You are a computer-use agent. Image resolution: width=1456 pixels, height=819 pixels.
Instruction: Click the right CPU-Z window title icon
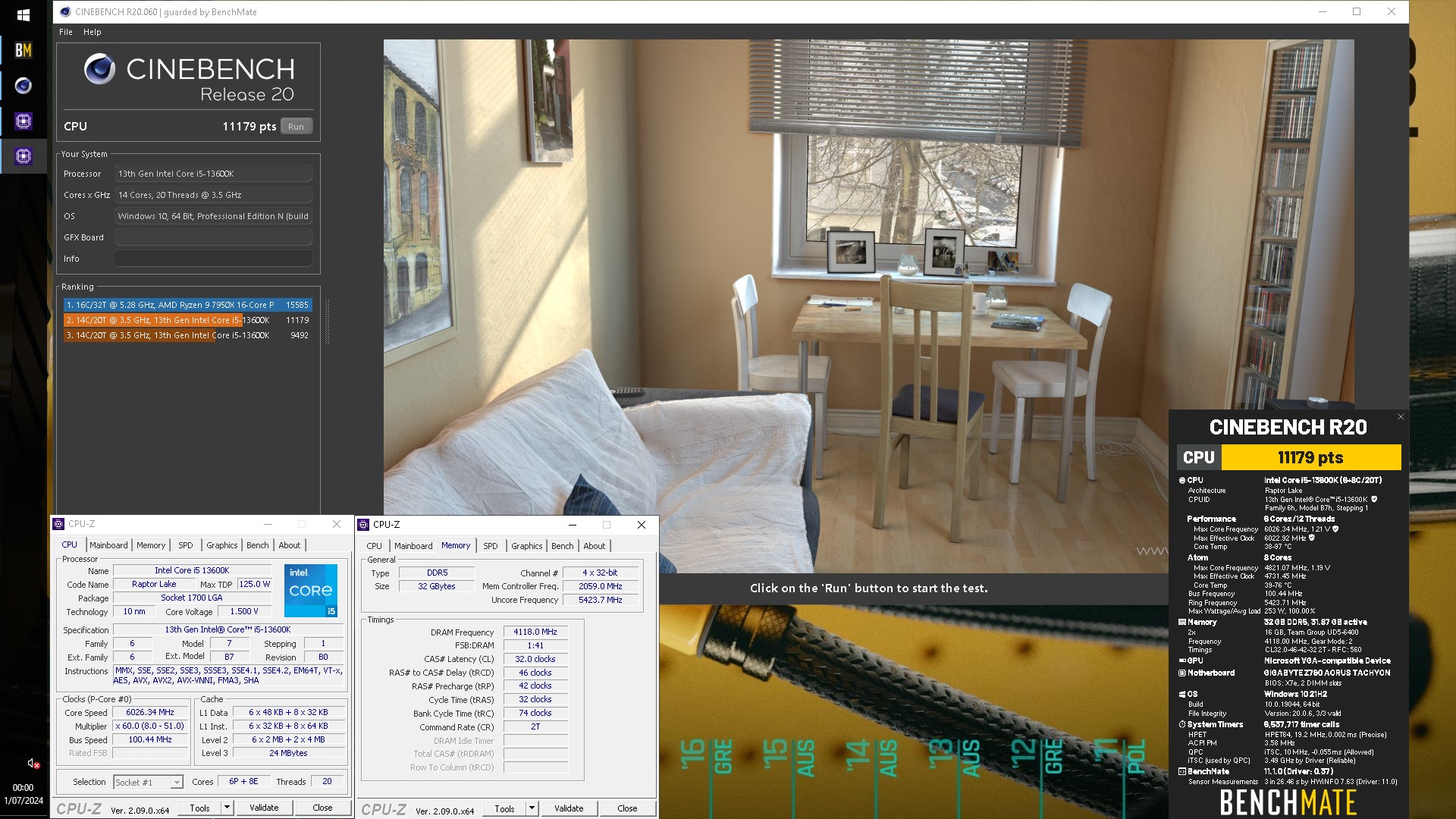pyautogui.click(x=363, y=525)
